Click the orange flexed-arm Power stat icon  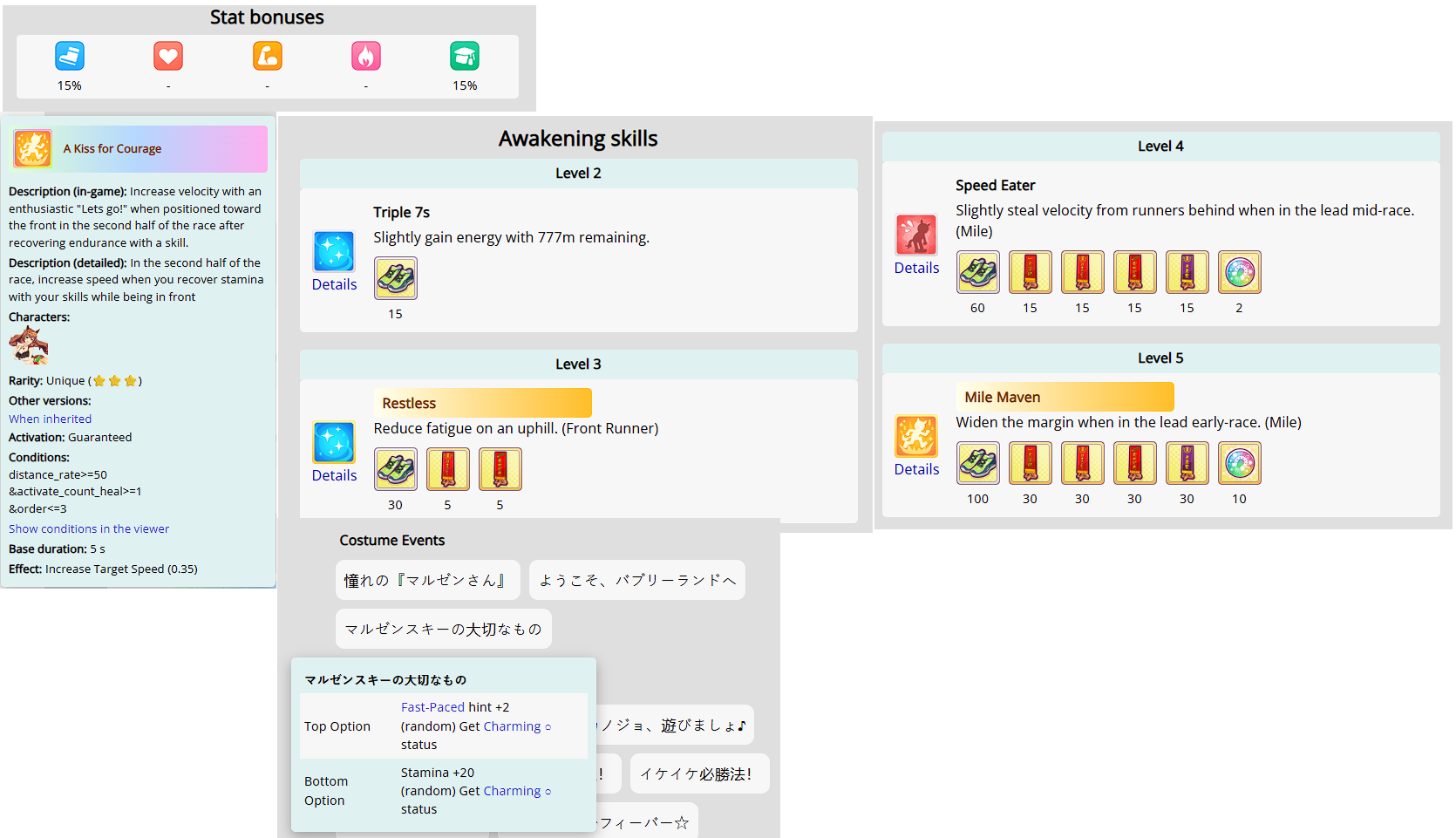268,56
